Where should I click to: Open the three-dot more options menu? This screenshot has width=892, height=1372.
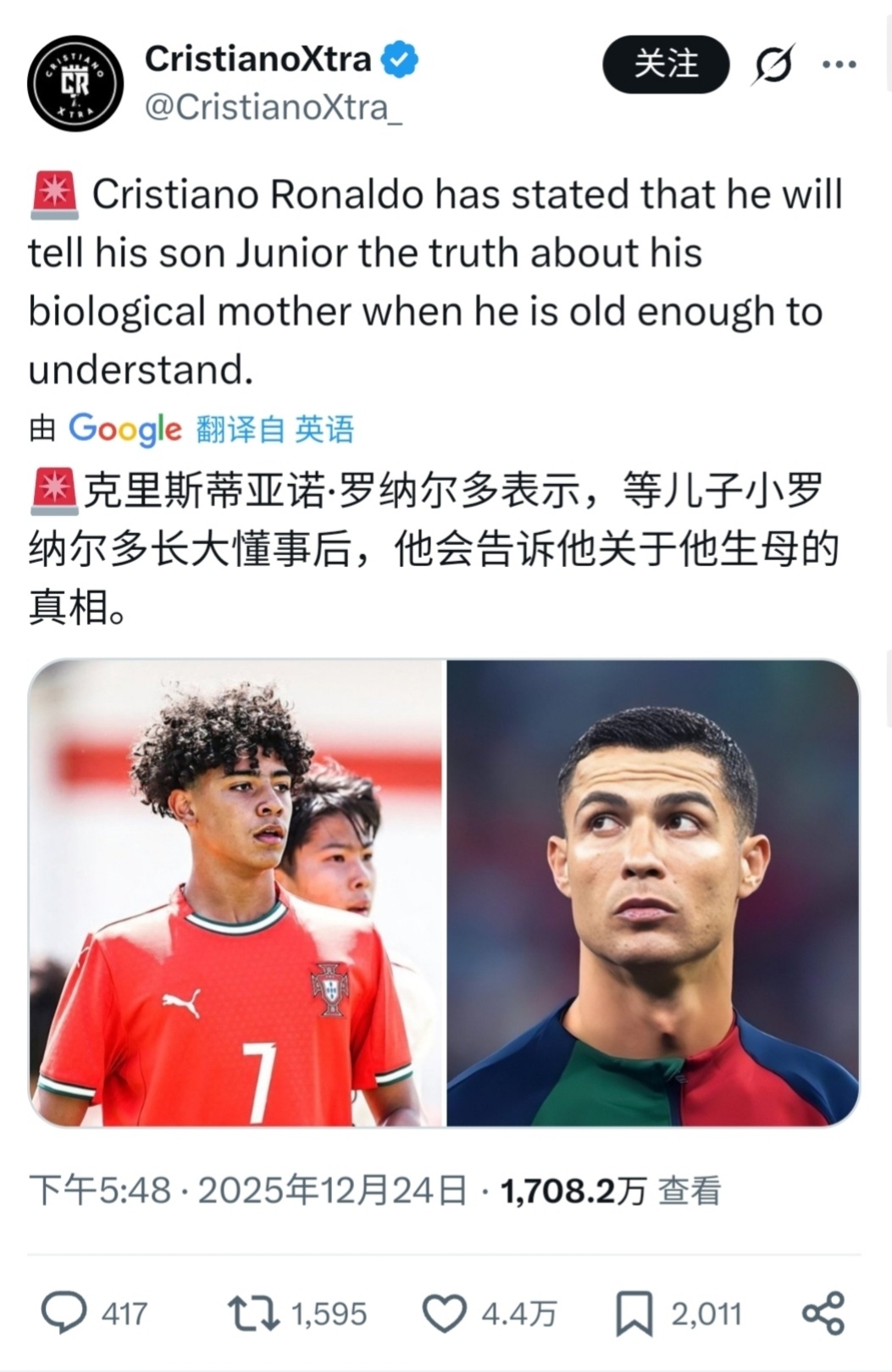[x=839, y=64]
